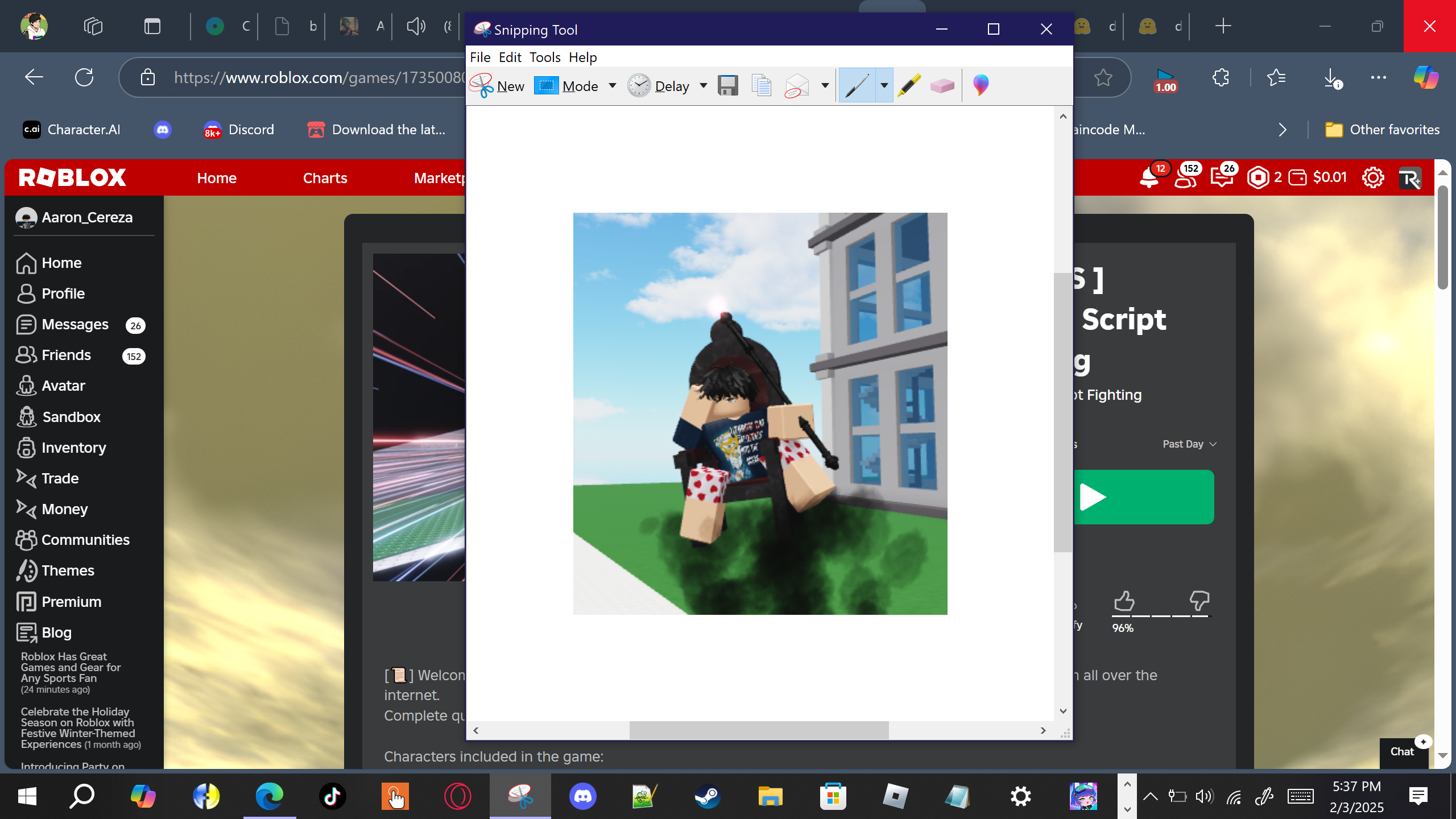Open the Tools menu in Snipping Tool
The height and width of the screenshot is (819, 1456).
click(x=545, y=57)
